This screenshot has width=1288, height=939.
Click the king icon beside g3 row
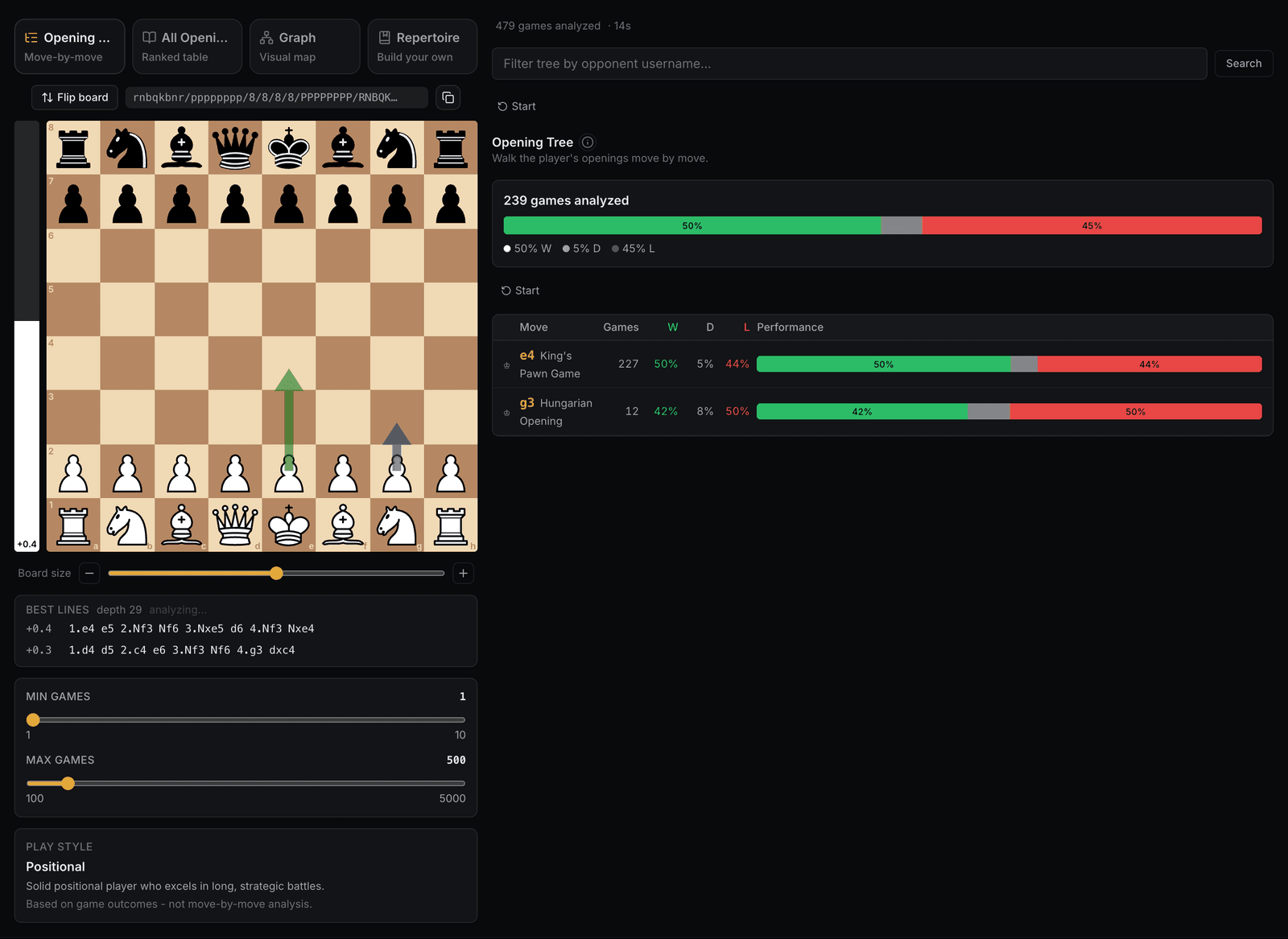(506, 413)
